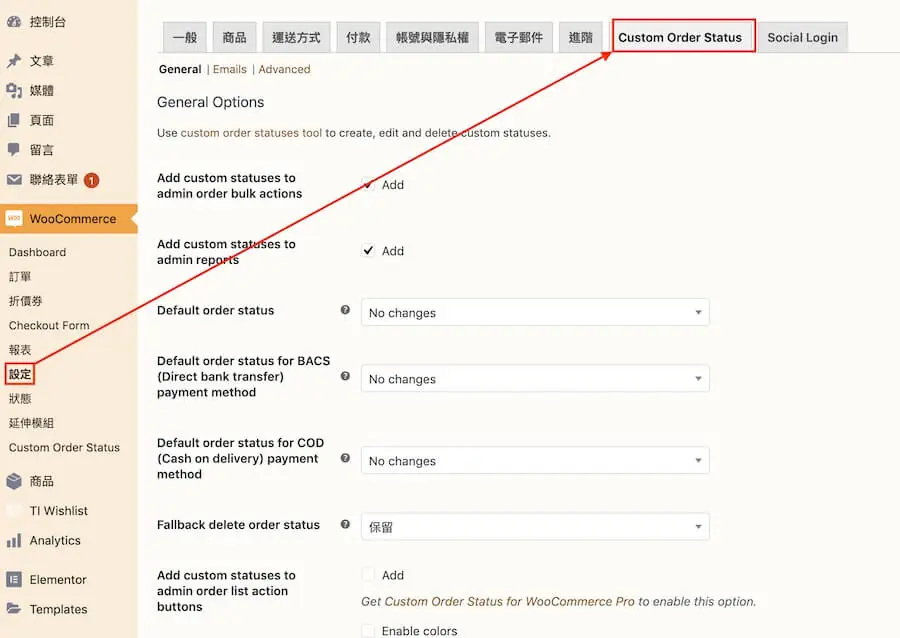Viewport: 900px width, 638px height.
Task: Switch to the 電子郵件 tab
Action: [519, 37]
